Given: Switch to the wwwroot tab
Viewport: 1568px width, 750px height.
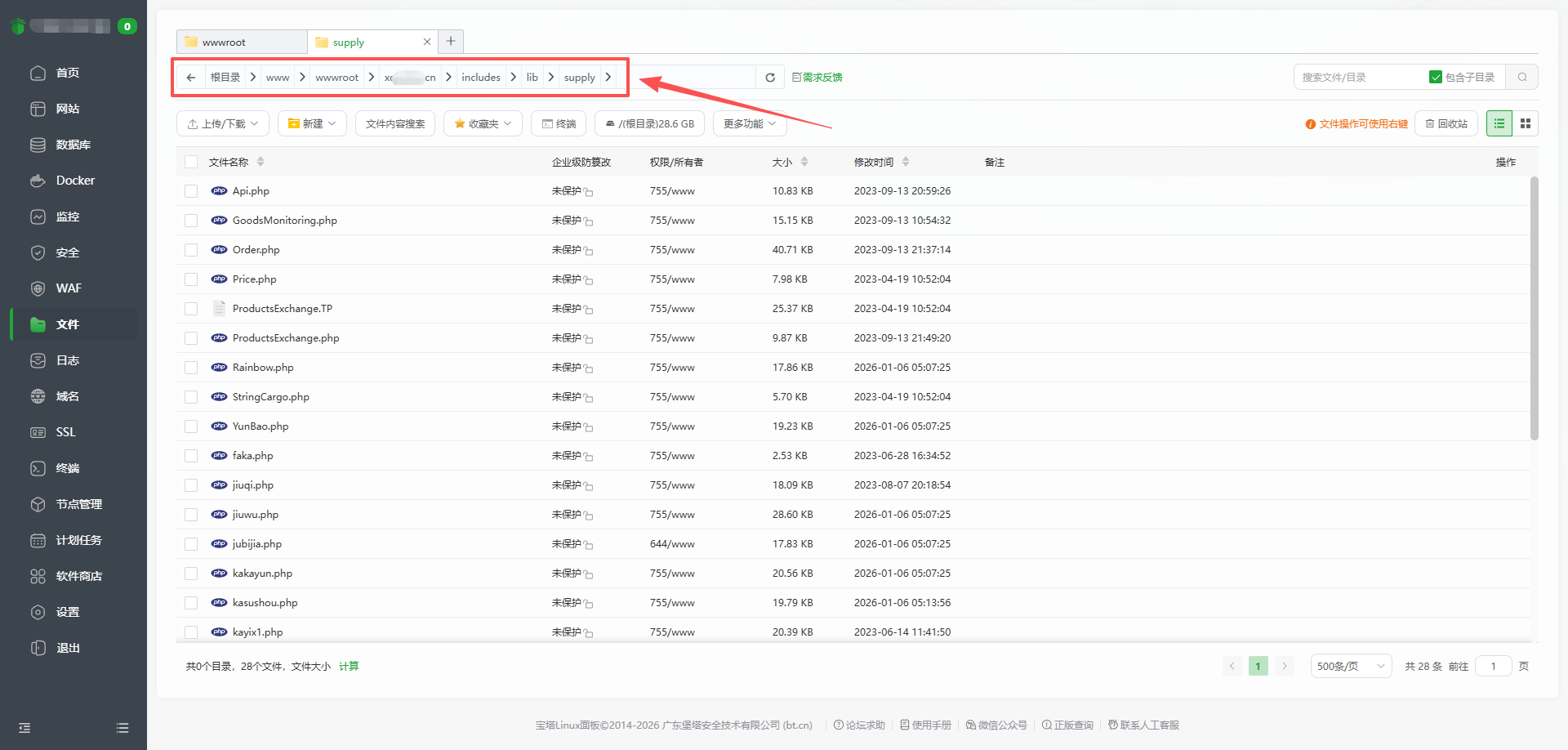Looking at the screenshot, I should 241,42.
